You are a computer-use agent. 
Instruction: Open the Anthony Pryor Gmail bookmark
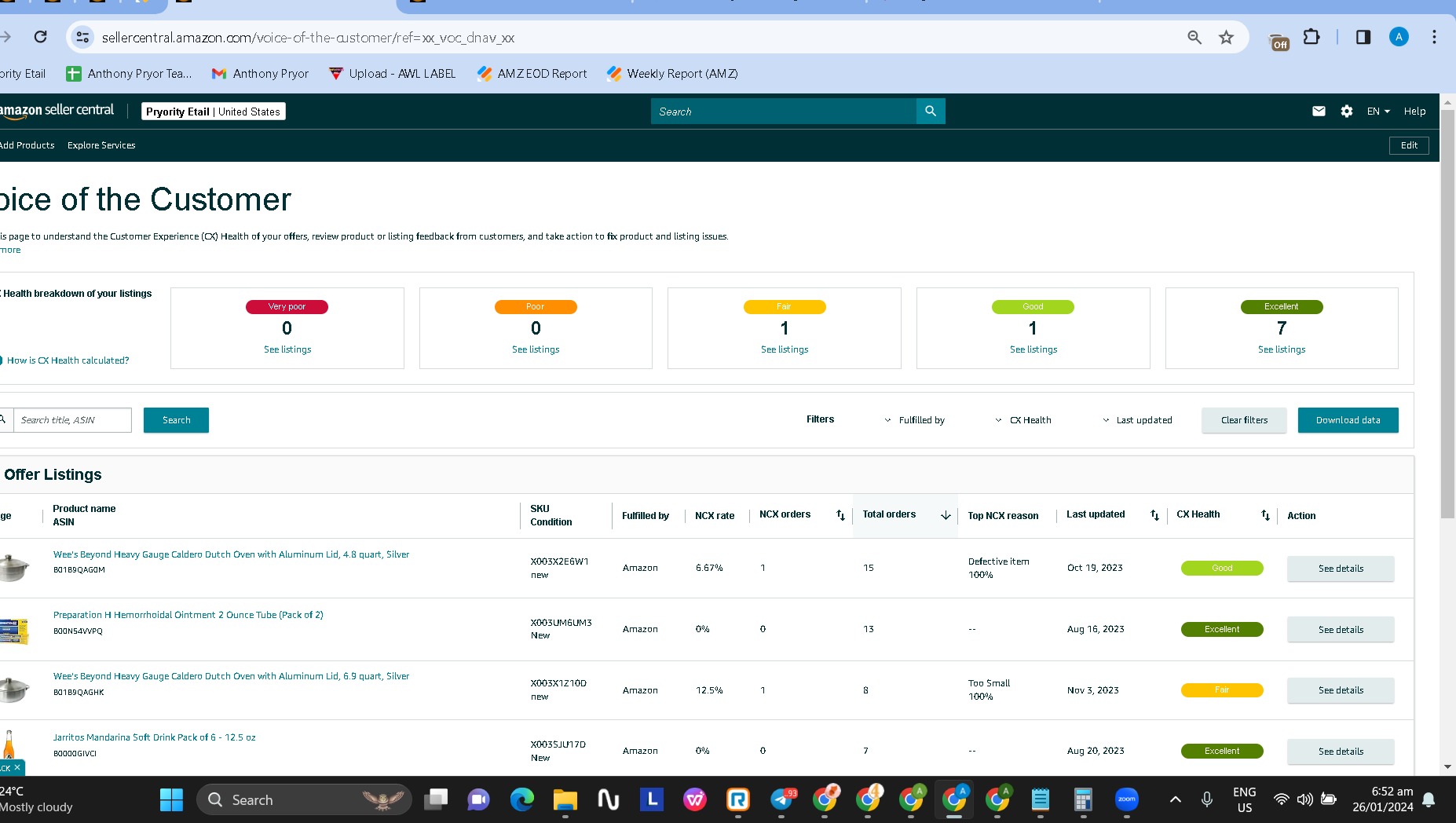point(261,74)
